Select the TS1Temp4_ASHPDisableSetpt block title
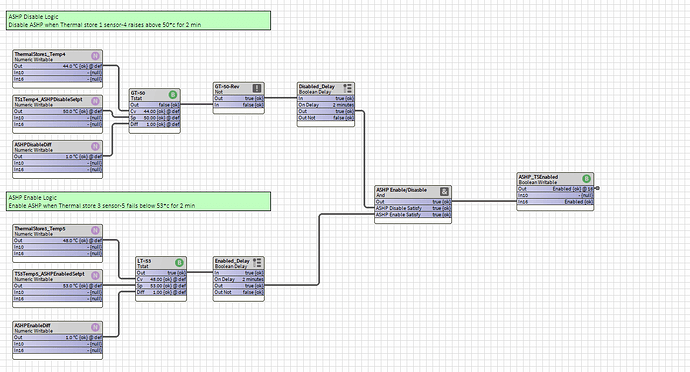690x372 pixels. (48, 99)
